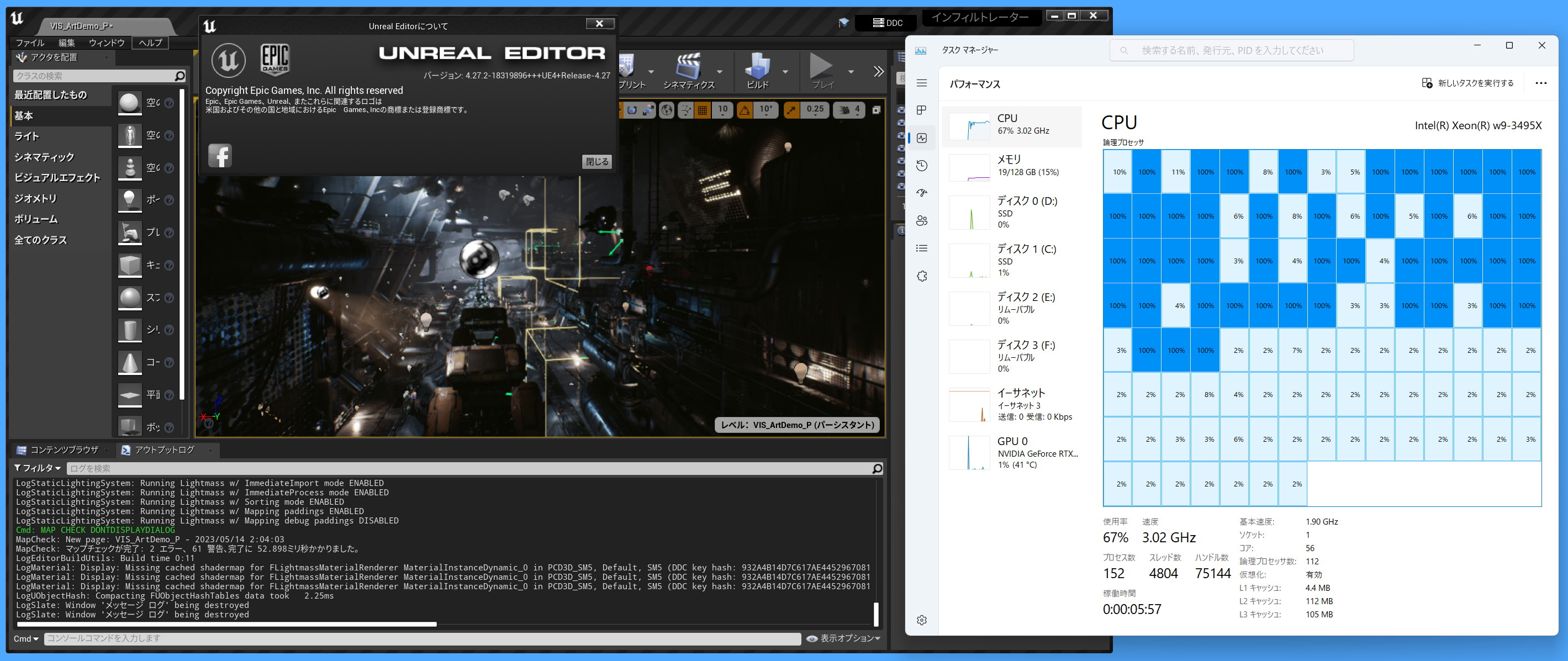The height and width of the screenshot is (661, 1568).
Task: Open App history page in Task Manager sidebar
Action: click(922, 166)
